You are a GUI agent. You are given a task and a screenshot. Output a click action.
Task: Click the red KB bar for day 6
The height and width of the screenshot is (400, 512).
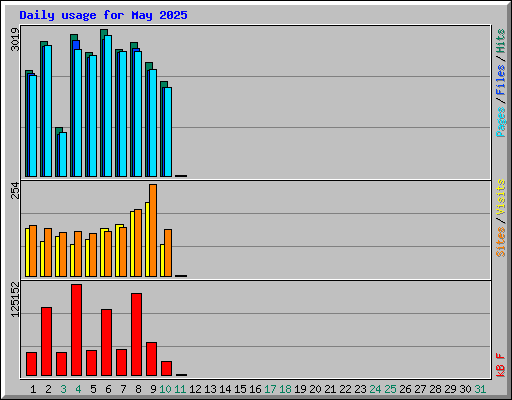pyautogui.click(x=106, y=343)
